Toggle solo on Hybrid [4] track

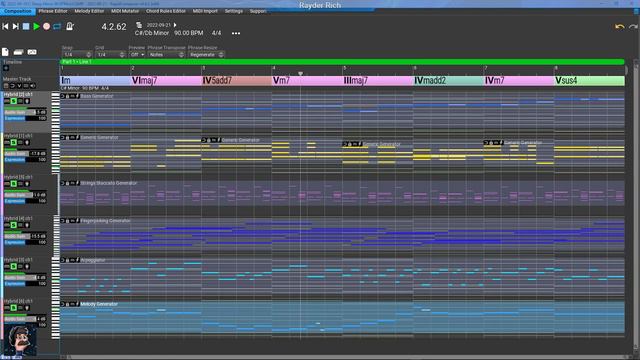click(13, 225)
